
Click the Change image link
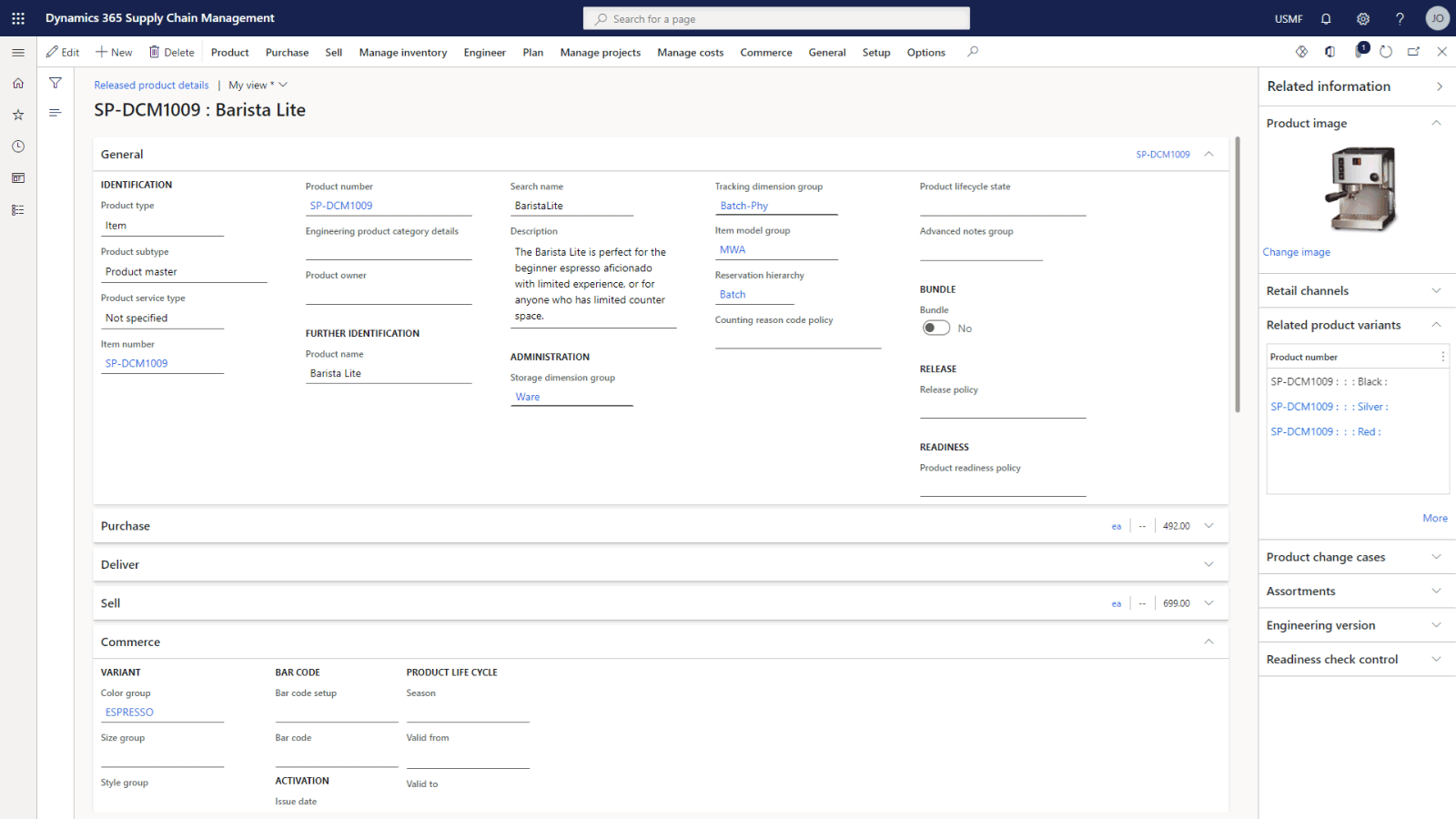tap(1296, 252)
